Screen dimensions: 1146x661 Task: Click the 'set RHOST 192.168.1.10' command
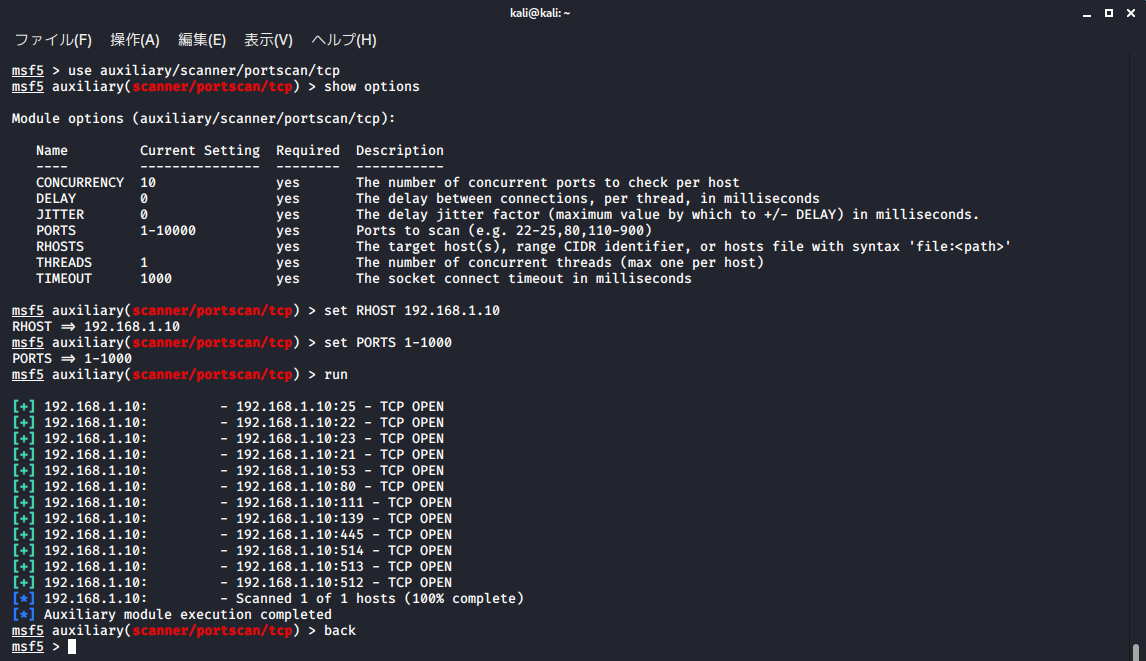tap(412, 310)
